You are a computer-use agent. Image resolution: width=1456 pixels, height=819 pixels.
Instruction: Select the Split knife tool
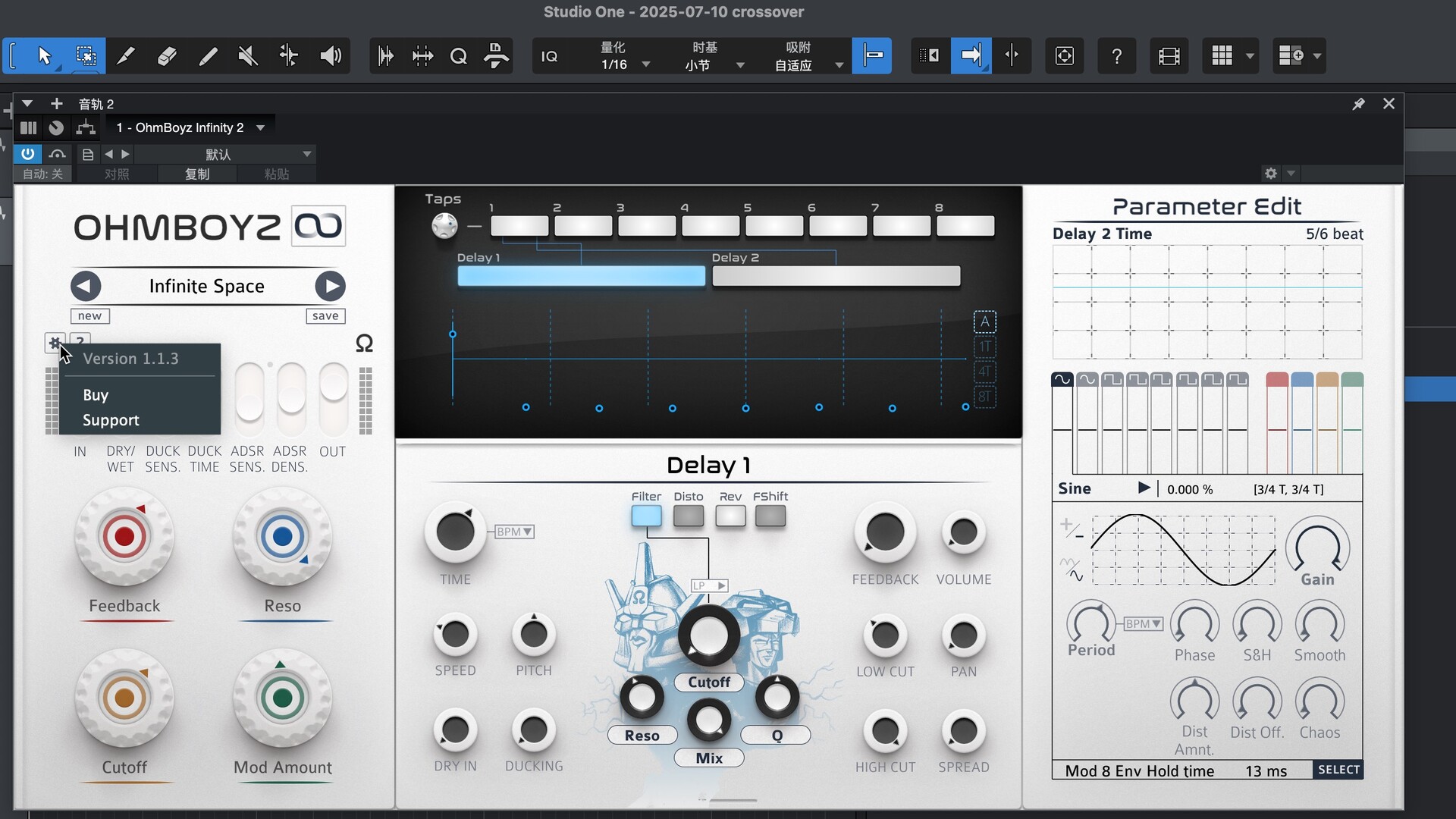(x=126, y=55)
